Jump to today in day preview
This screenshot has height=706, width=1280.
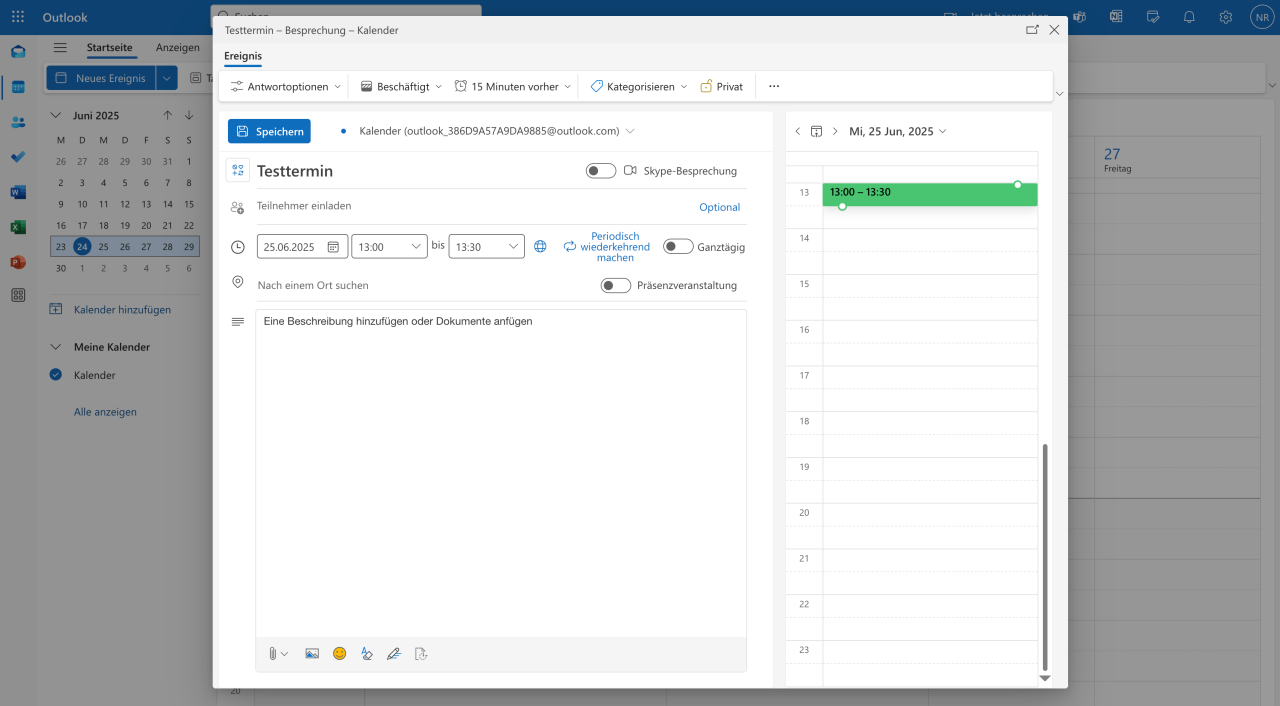point(816,131)
